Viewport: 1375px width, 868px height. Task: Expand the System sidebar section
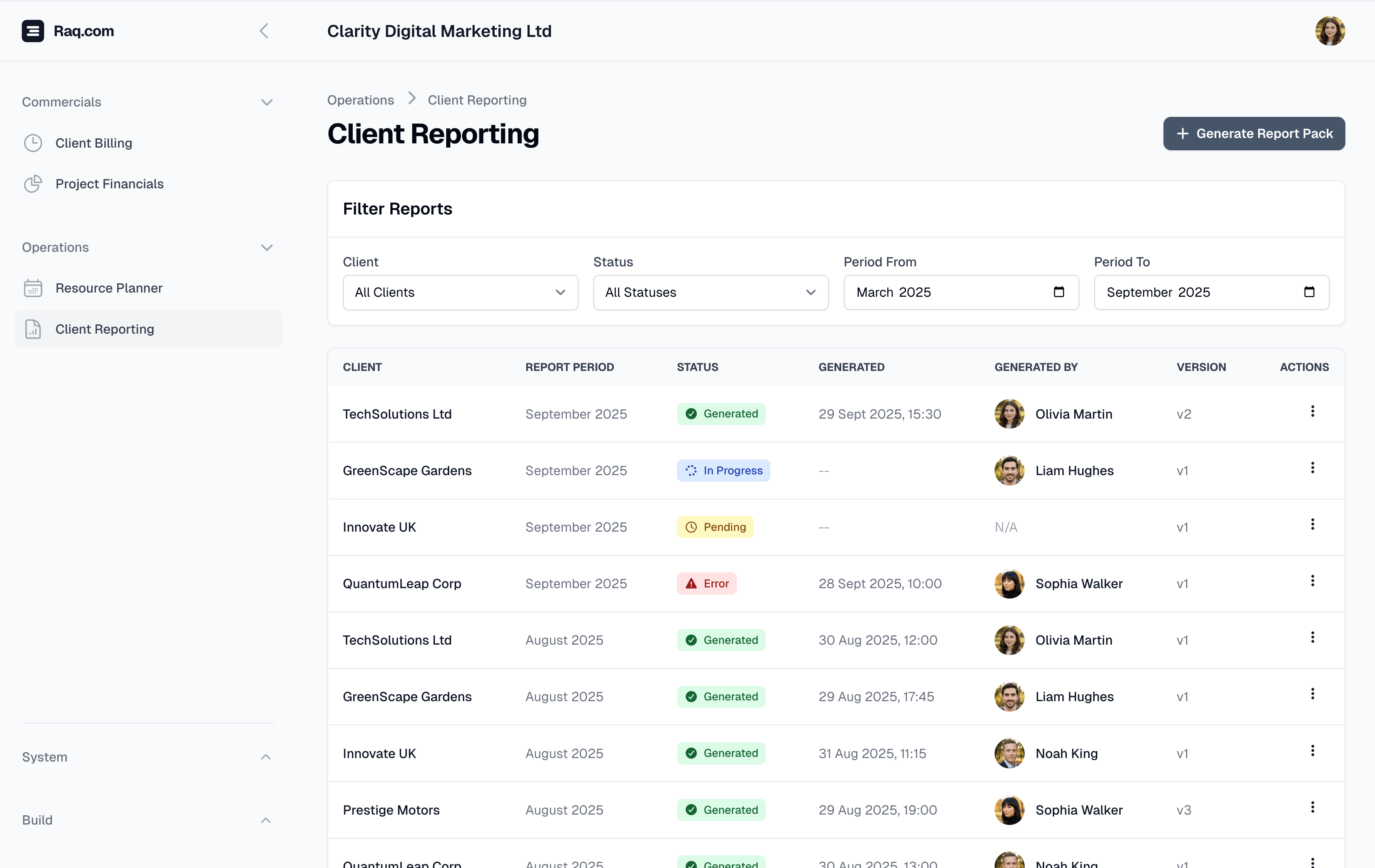[266, 757]
